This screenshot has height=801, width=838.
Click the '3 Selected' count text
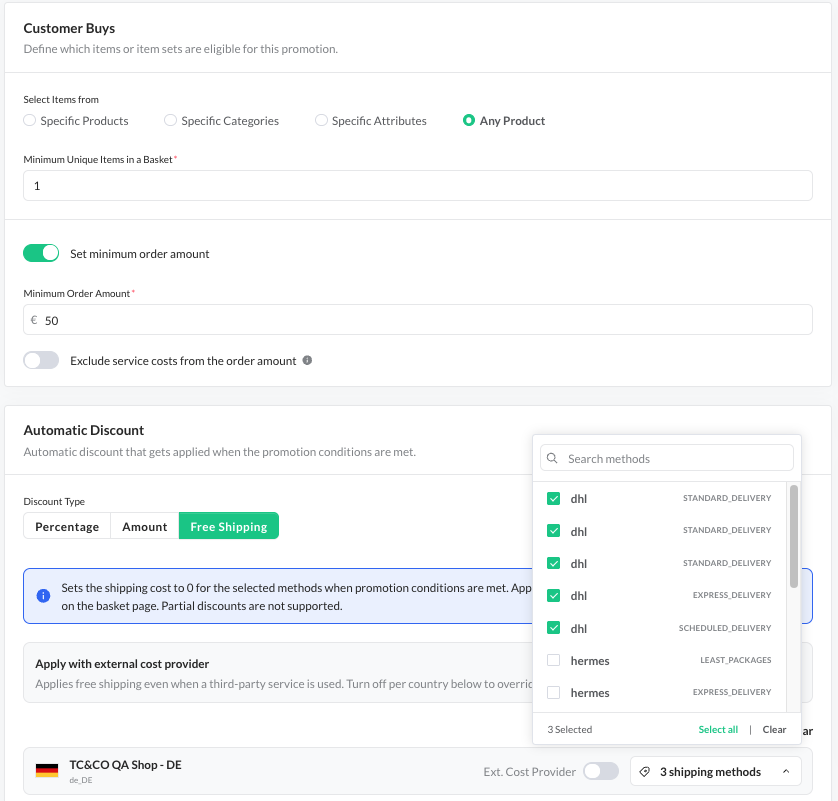click(x=570, y=729)
